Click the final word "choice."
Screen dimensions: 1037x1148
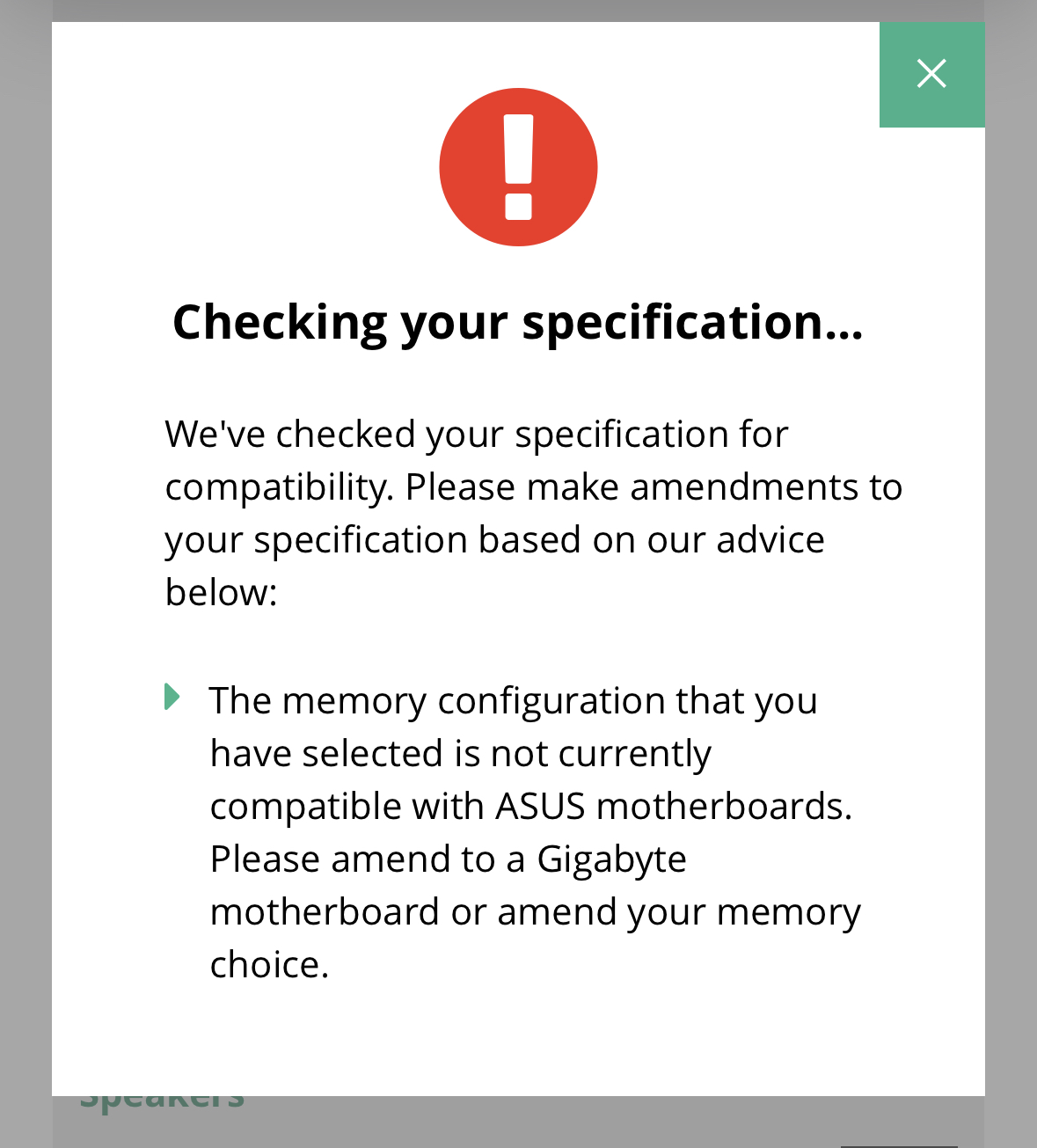(x=270, y=965)
